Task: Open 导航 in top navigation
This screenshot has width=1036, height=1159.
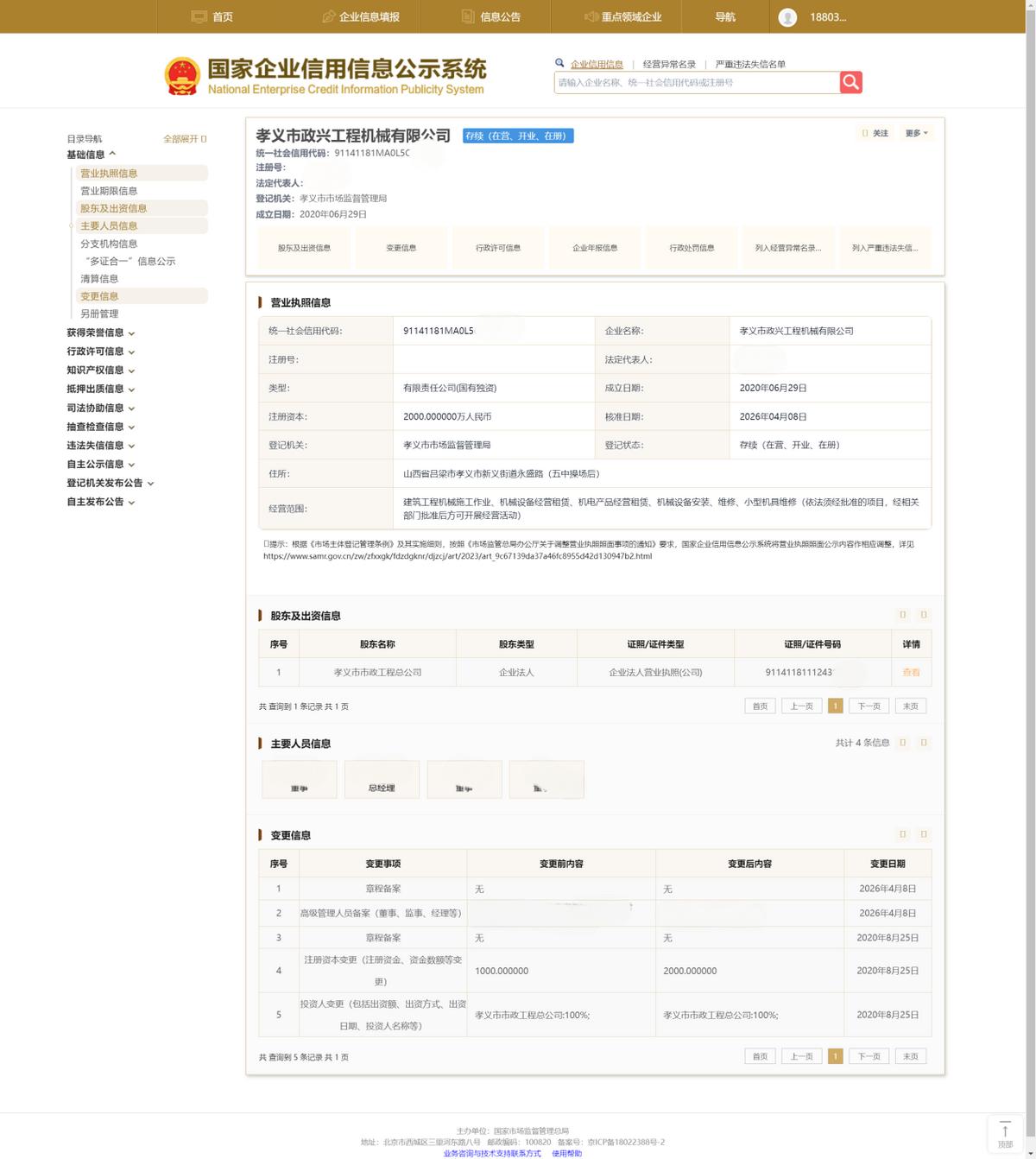Action: click(x=725, y=16)
